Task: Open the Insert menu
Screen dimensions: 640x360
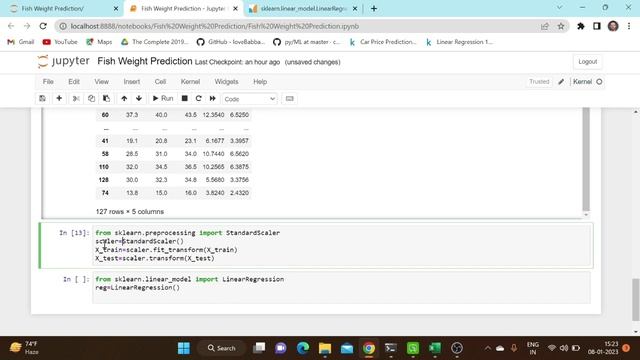Action: [132, 82]
